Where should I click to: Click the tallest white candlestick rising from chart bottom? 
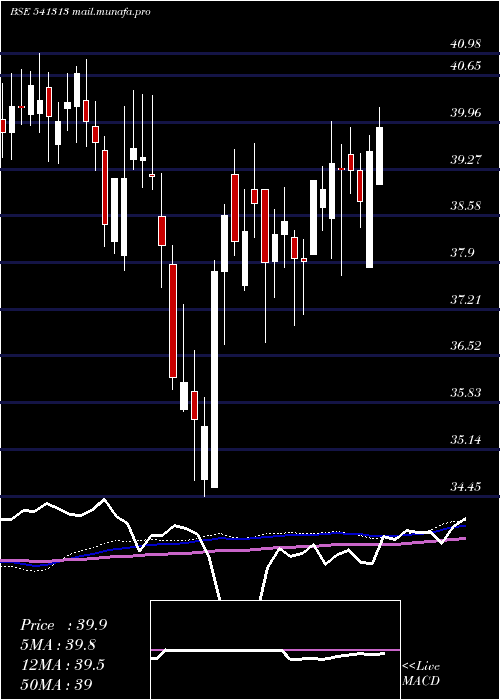pos(215,379)
